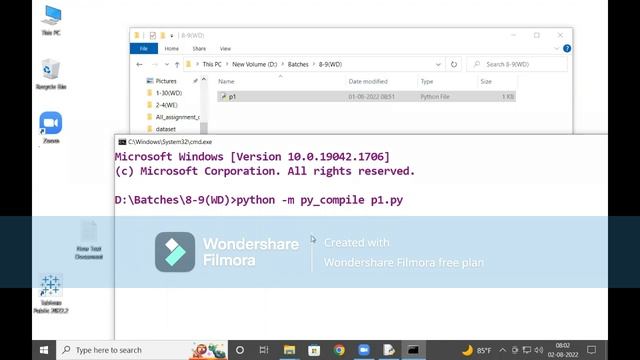Click the cmd.exe window title bar icon
Viewport: 640px width, 360px height.
point(122,142)
